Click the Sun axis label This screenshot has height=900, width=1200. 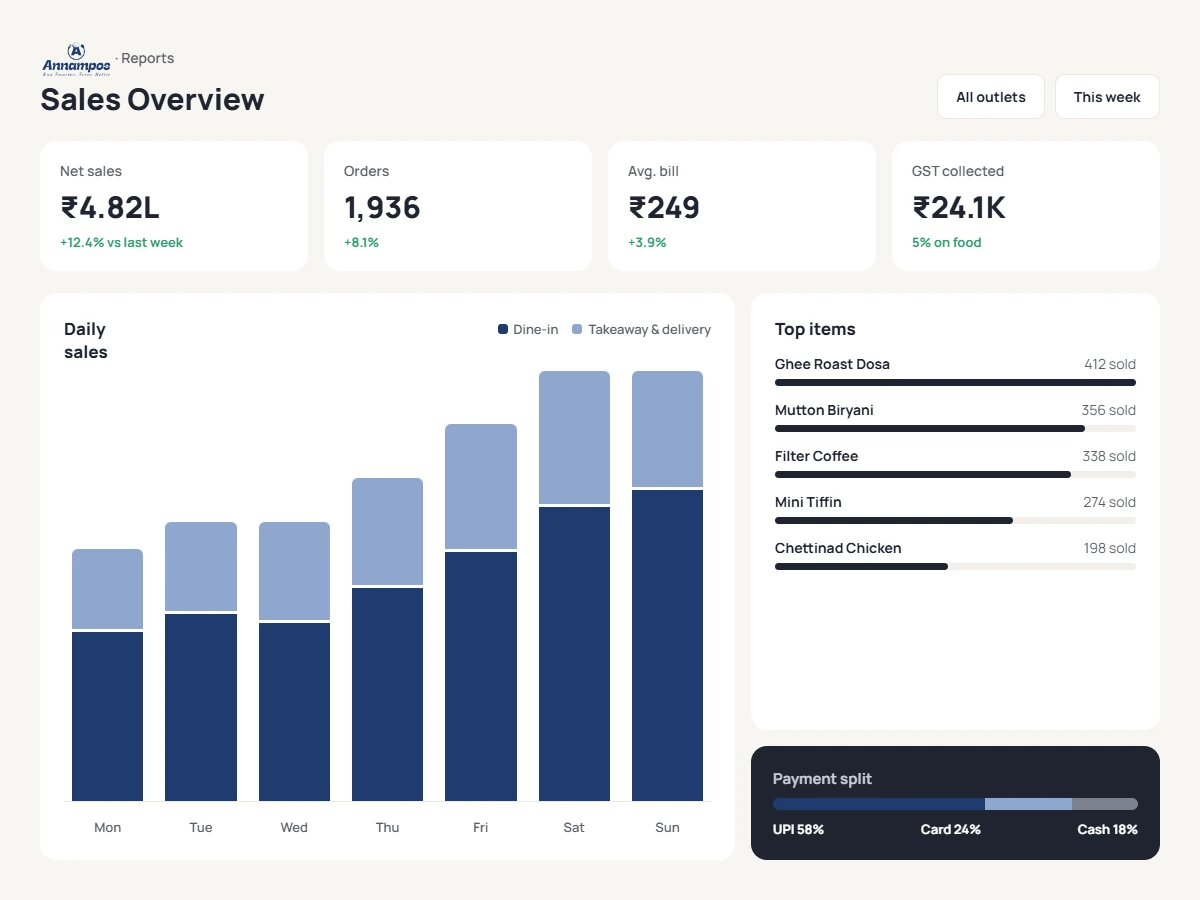(x=667, y=827)
